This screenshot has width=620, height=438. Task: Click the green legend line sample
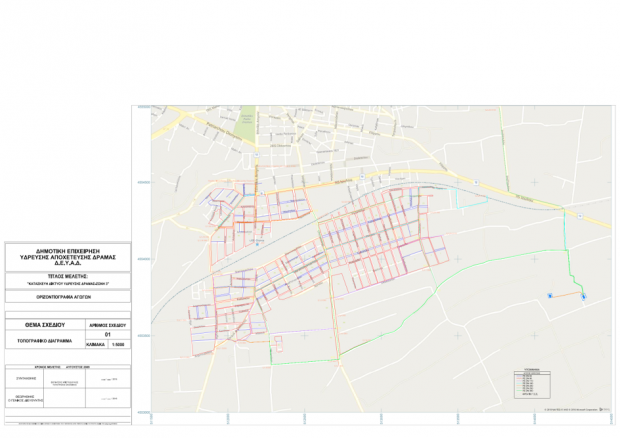tap(519, 391)
